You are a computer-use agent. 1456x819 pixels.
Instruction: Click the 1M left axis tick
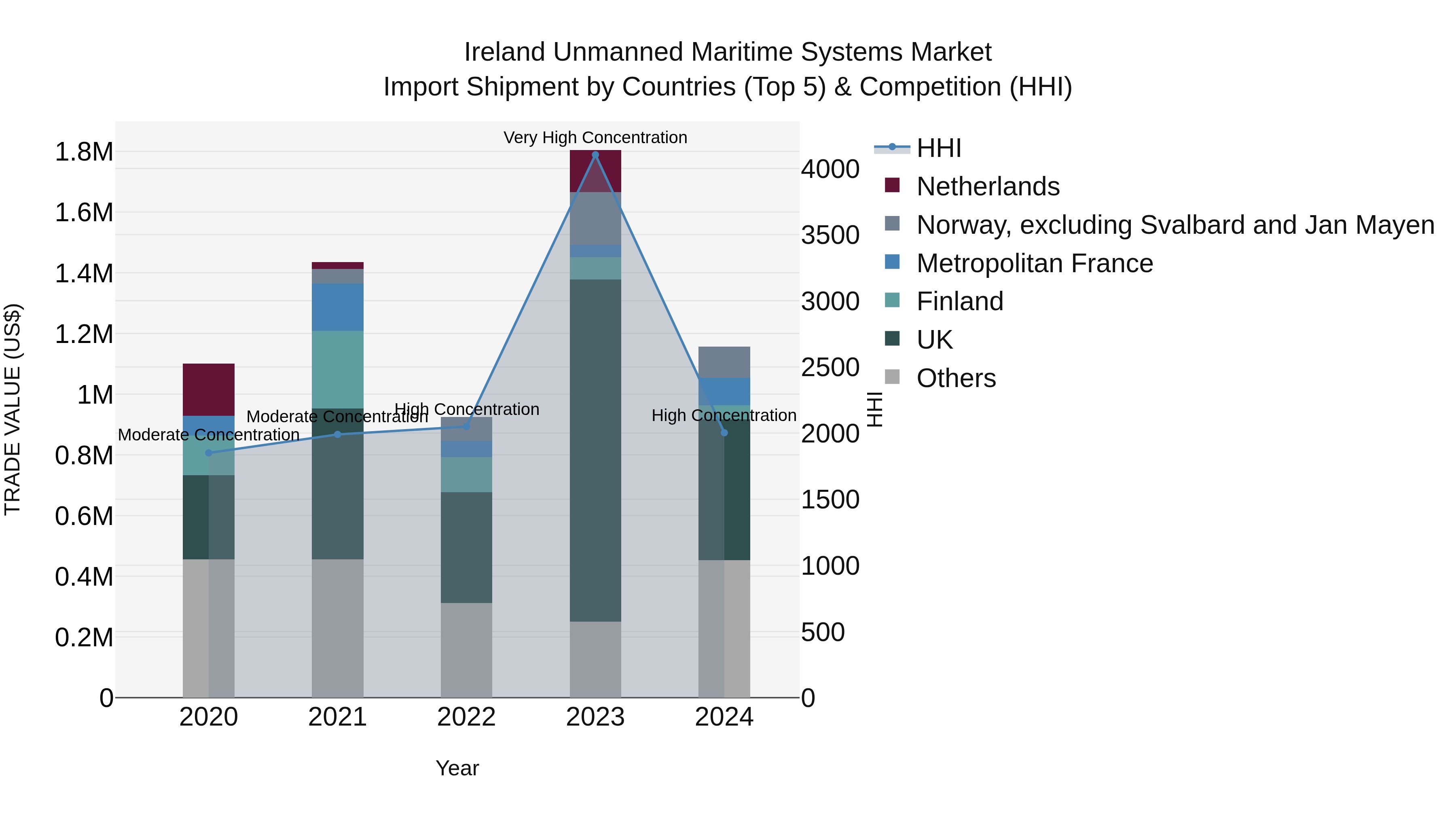click(x=95, y=394)
